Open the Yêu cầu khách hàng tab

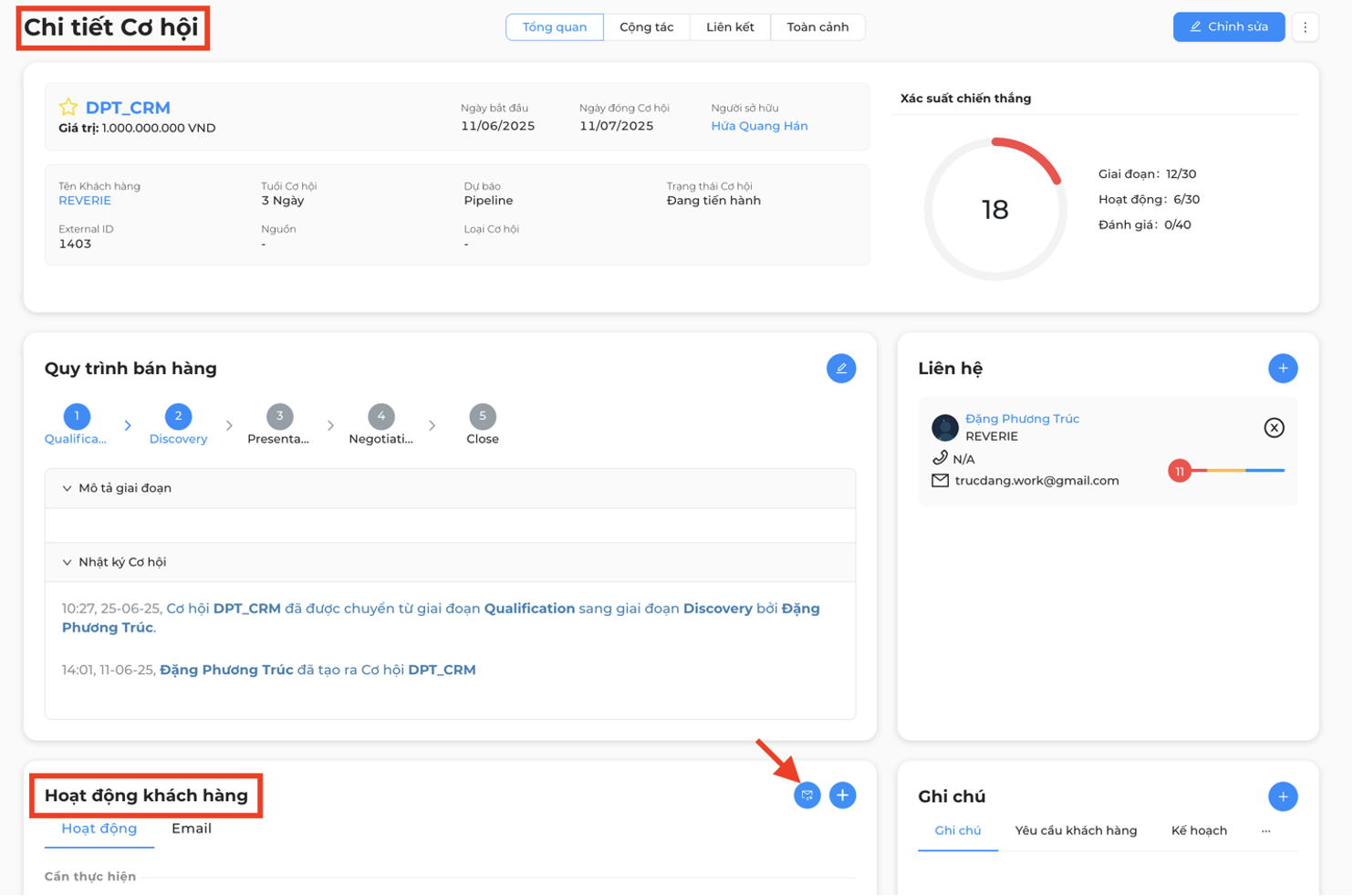tap(1076, 831)
